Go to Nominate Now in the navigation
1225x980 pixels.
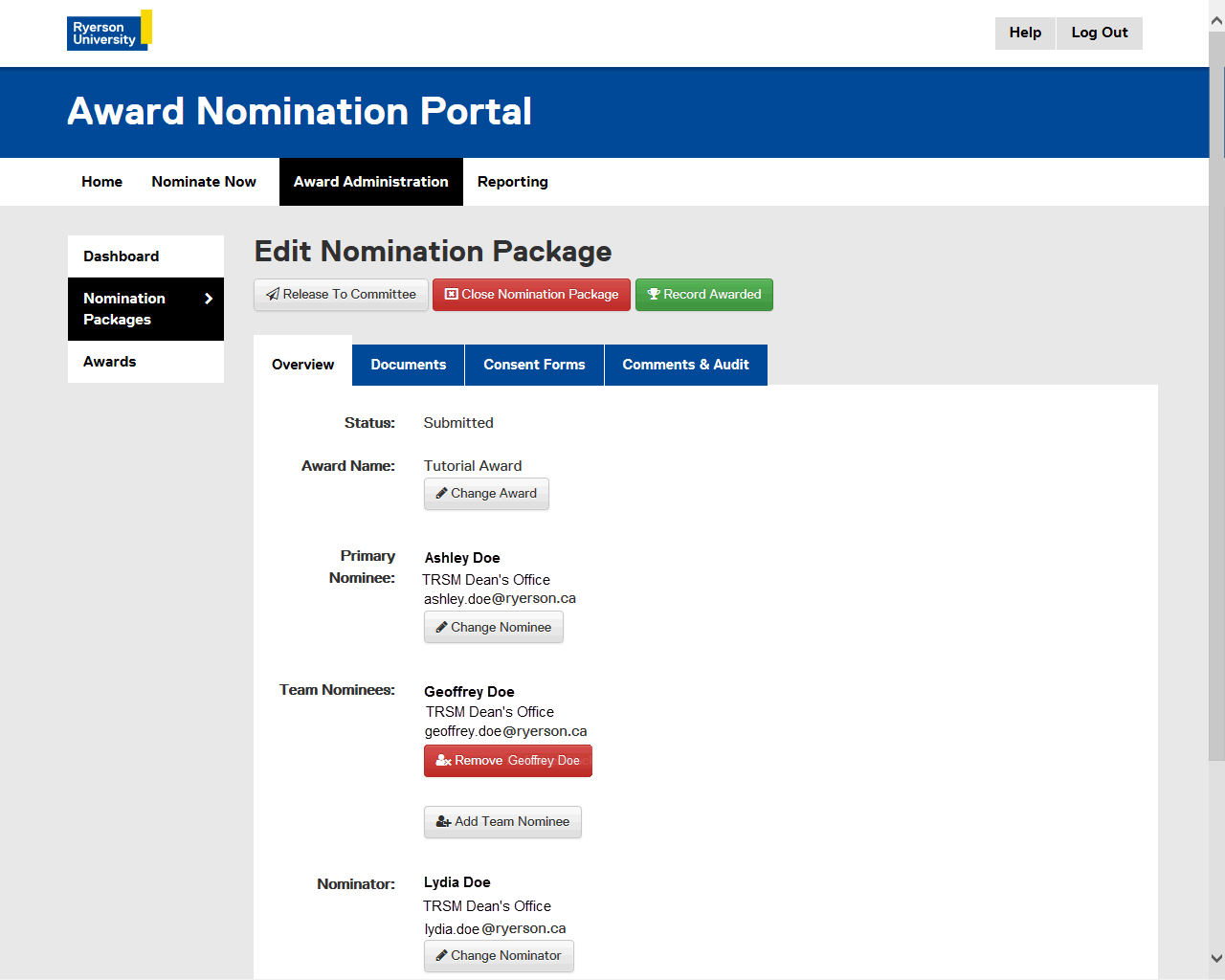click(204, 182)
